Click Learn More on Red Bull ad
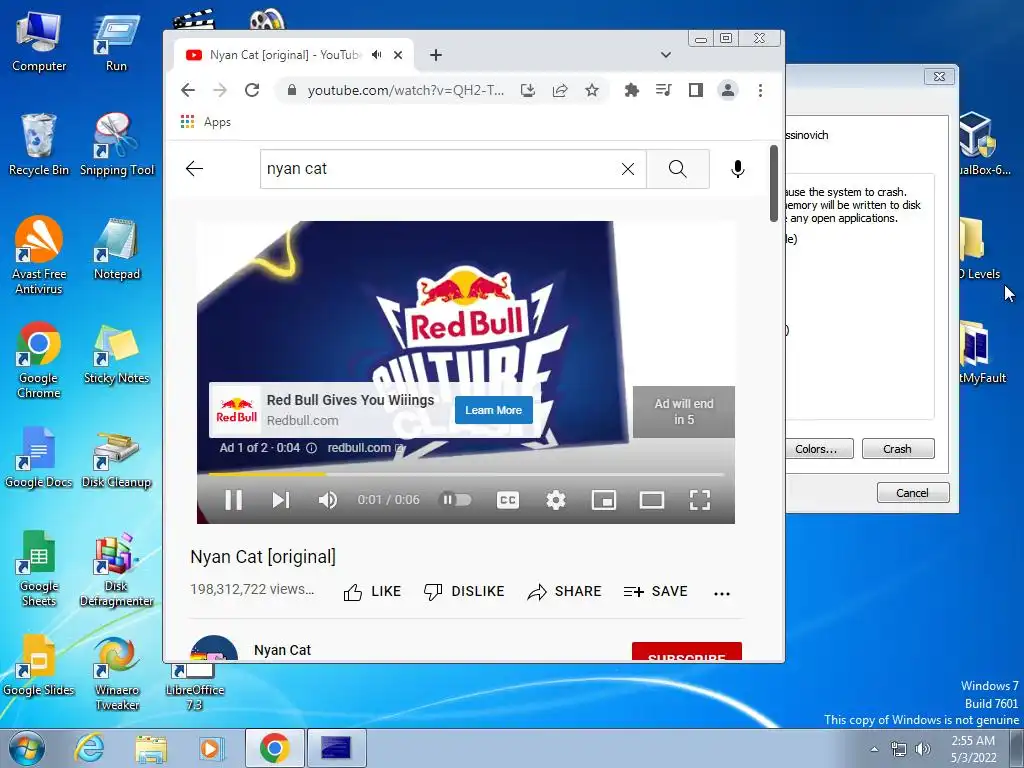The image size is (1024, 768). pos(494,410)
